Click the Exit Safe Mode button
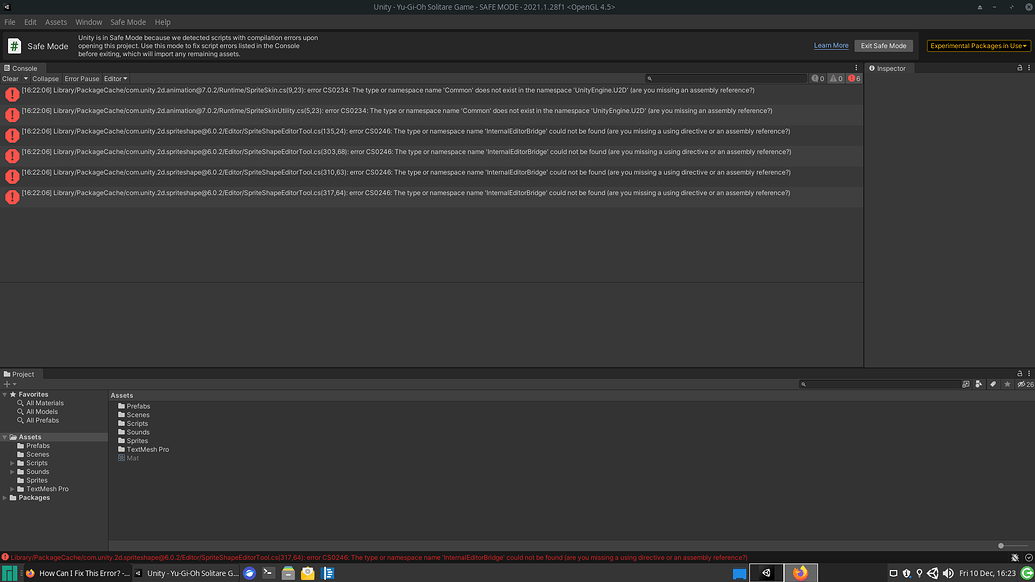The width and height of the screenshot is (1035, 582). click(x=884, y=44)
